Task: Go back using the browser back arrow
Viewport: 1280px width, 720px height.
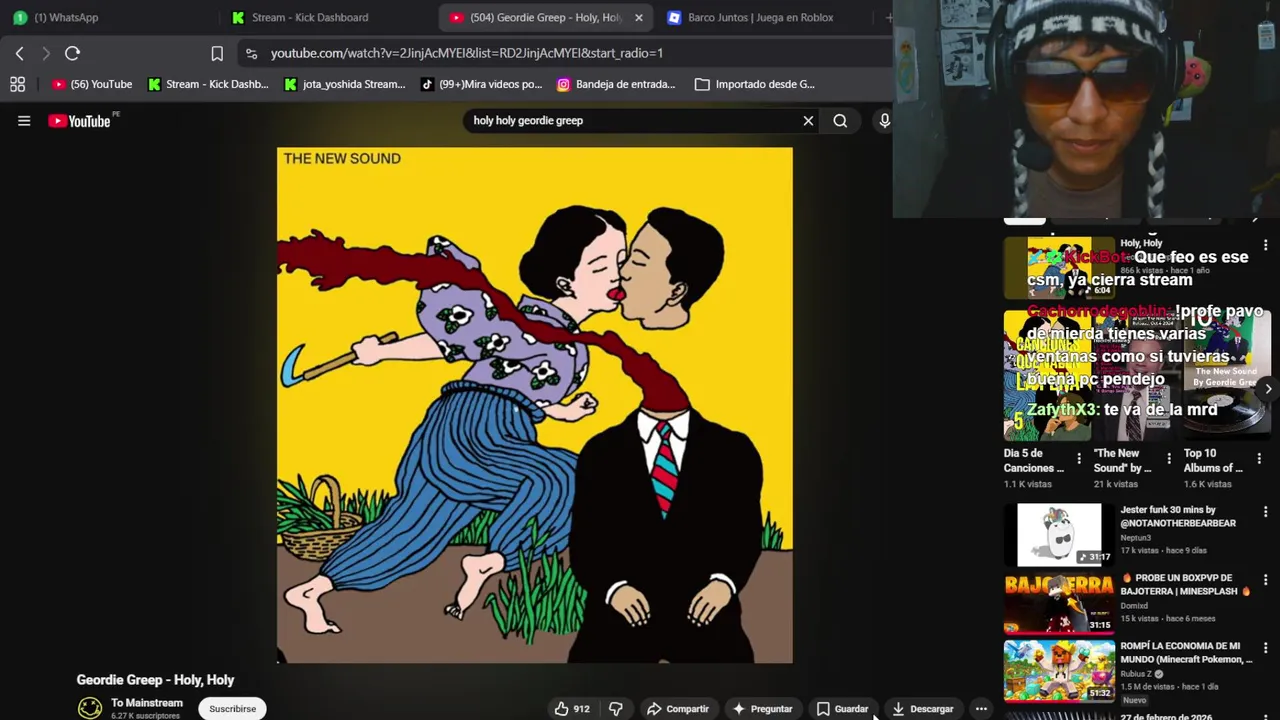Action: pos(20,53)
